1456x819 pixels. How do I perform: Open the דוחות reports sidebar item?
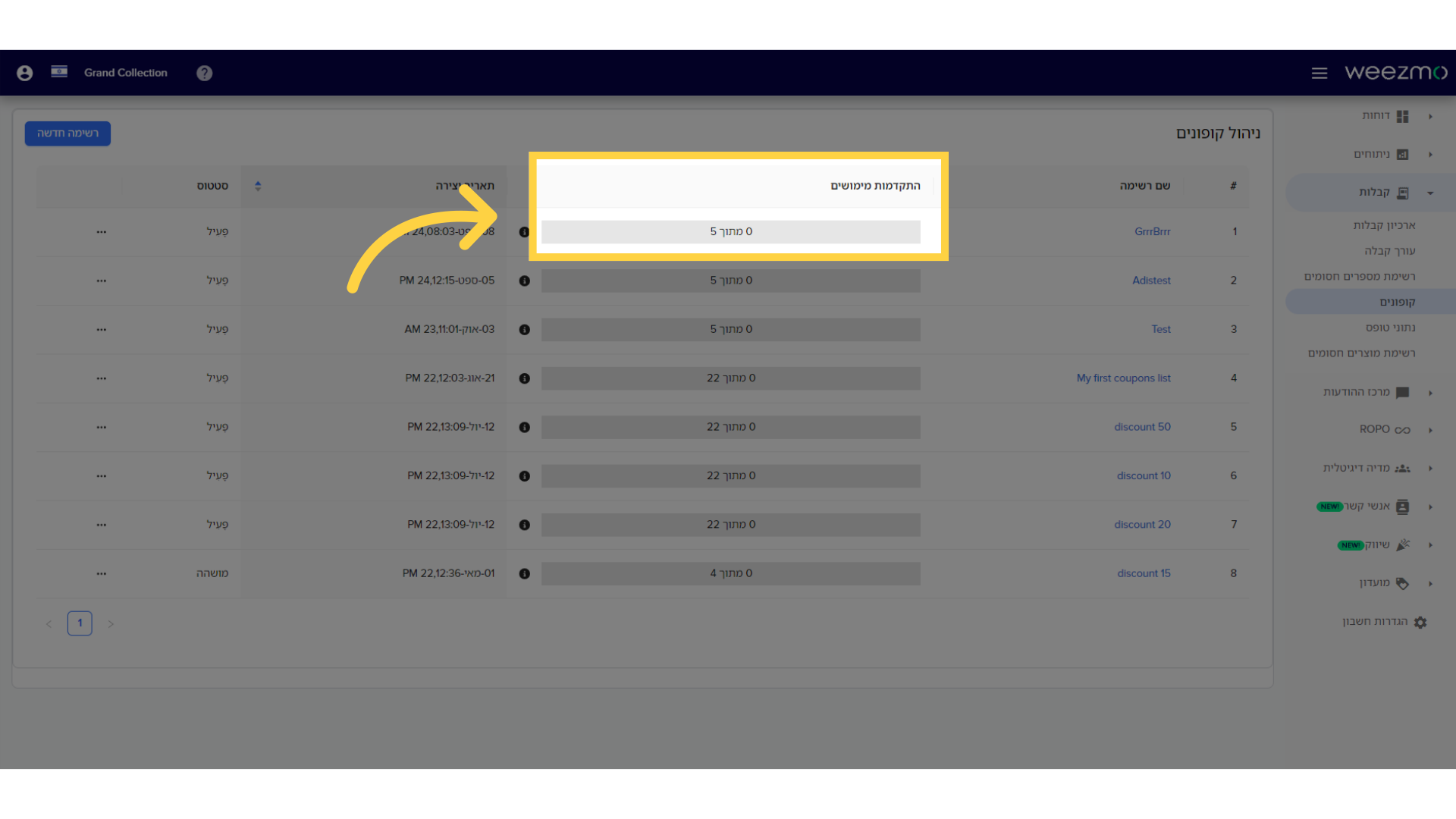point(1376,116)
